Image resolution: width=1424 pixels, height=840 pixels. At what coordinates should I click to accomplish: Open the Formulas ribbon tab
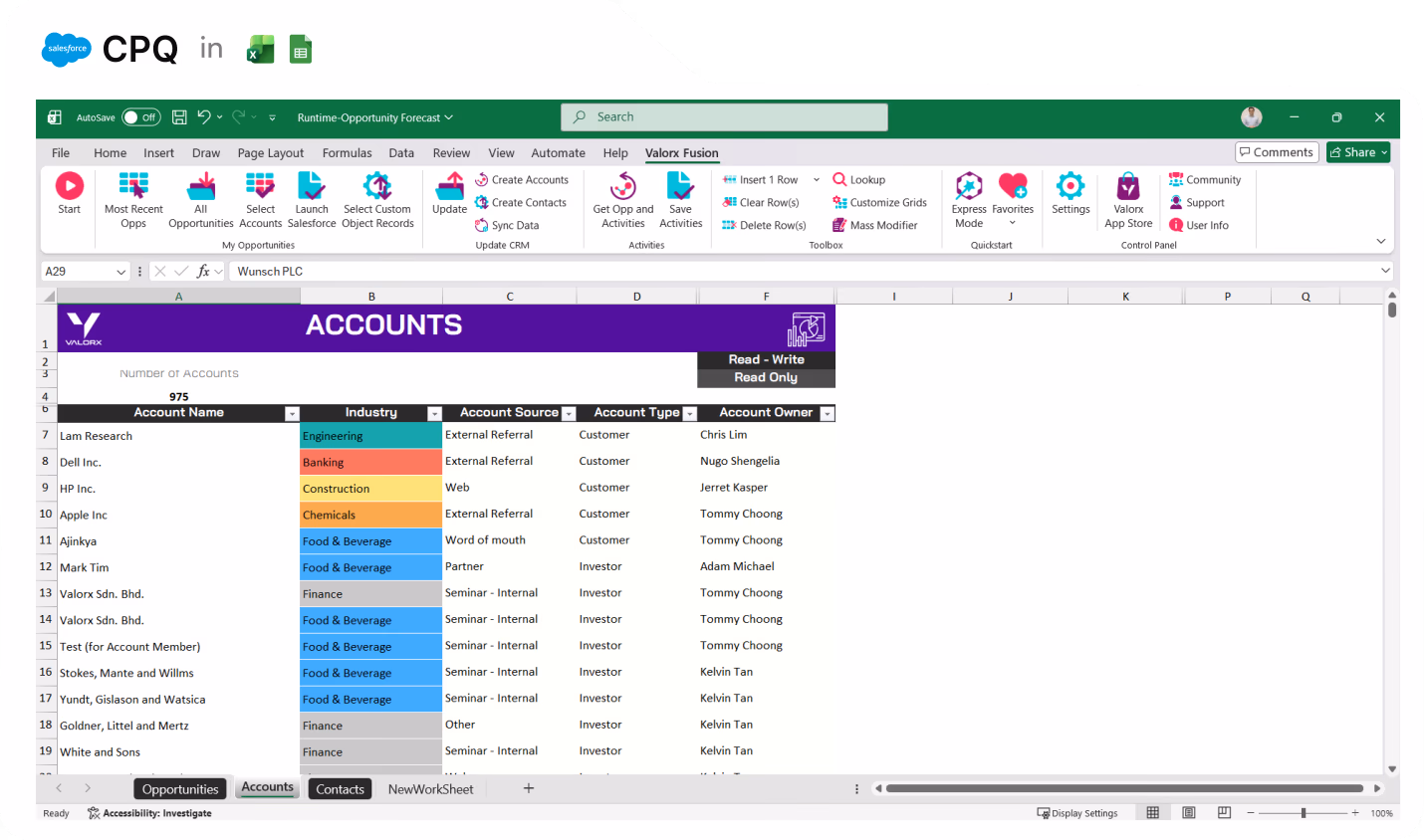click(347, 152)
